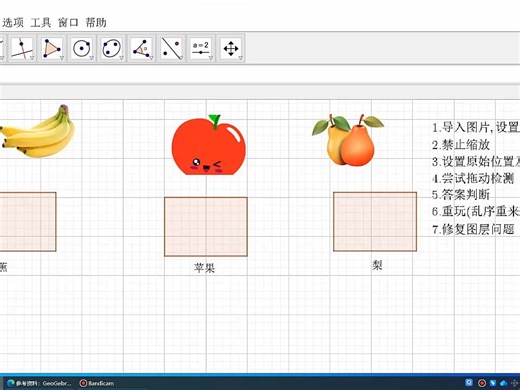Click the red apple image
This screenshot has width=520, height=390.
click(x=209, y=146)
